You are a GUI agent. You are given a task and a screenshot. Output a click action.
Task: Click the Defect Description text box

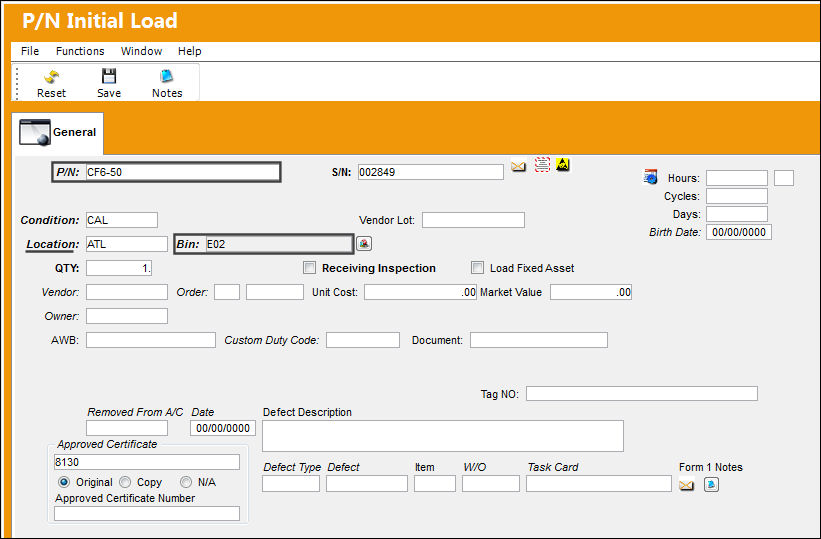tap(443, 436)
